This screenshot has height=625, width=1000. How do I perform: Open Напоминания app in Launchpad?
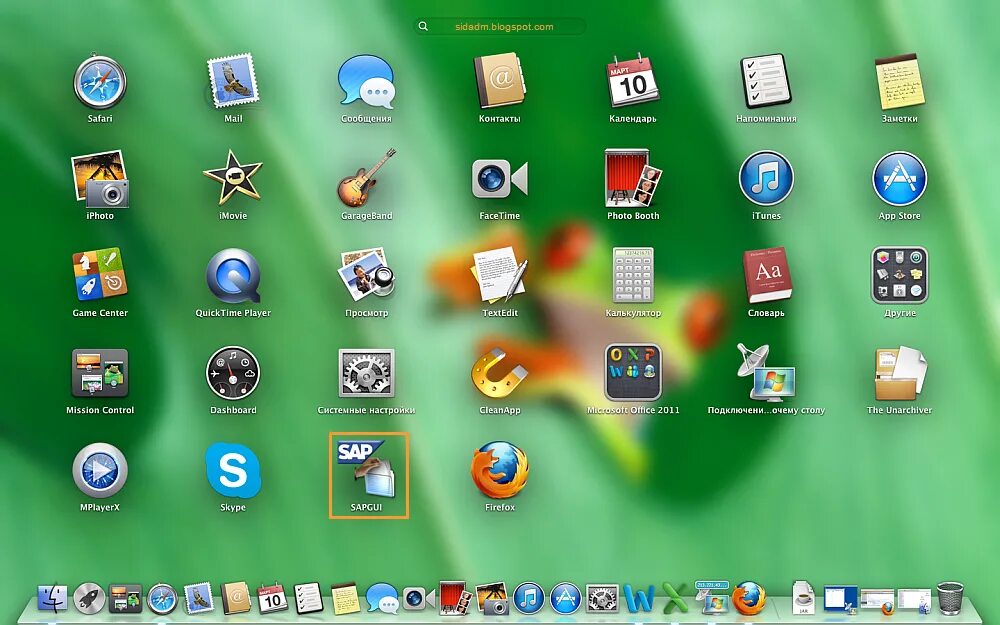point(766,82)
